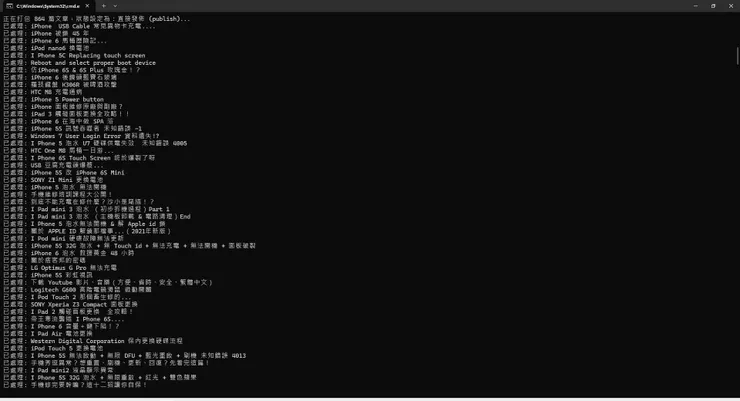Click the 'APPLE ID' 2021 line
This screenshot has height=401, width=740.
(87, 231)
